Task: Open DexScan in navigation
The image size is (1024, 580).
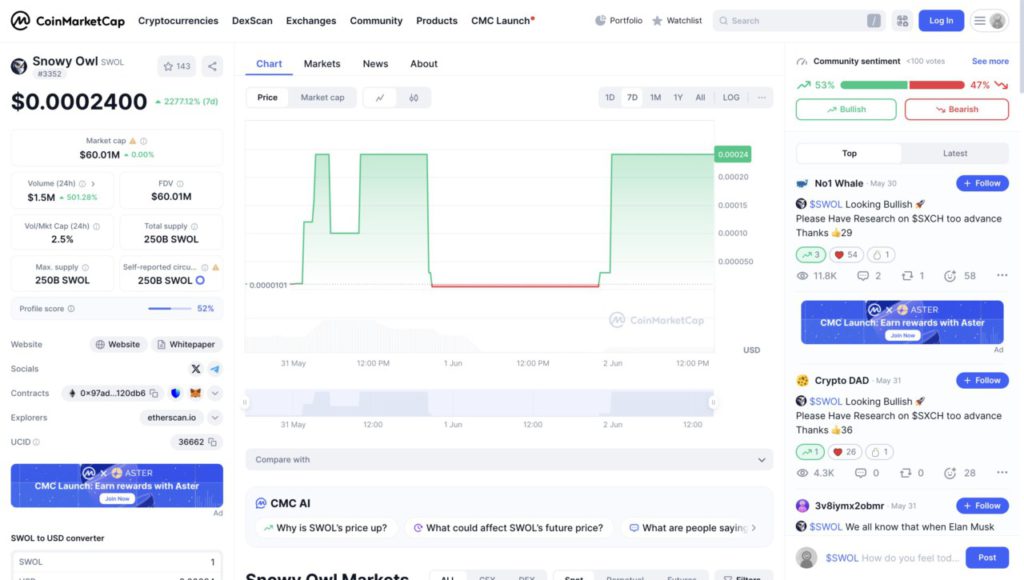Action: tap(252, 21)
